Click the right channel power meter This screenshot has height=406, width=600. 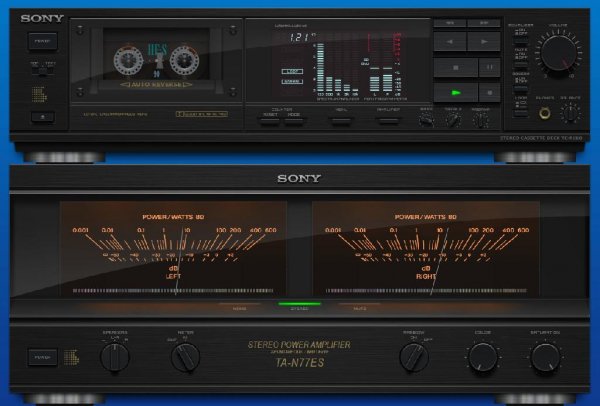point(426,249)
